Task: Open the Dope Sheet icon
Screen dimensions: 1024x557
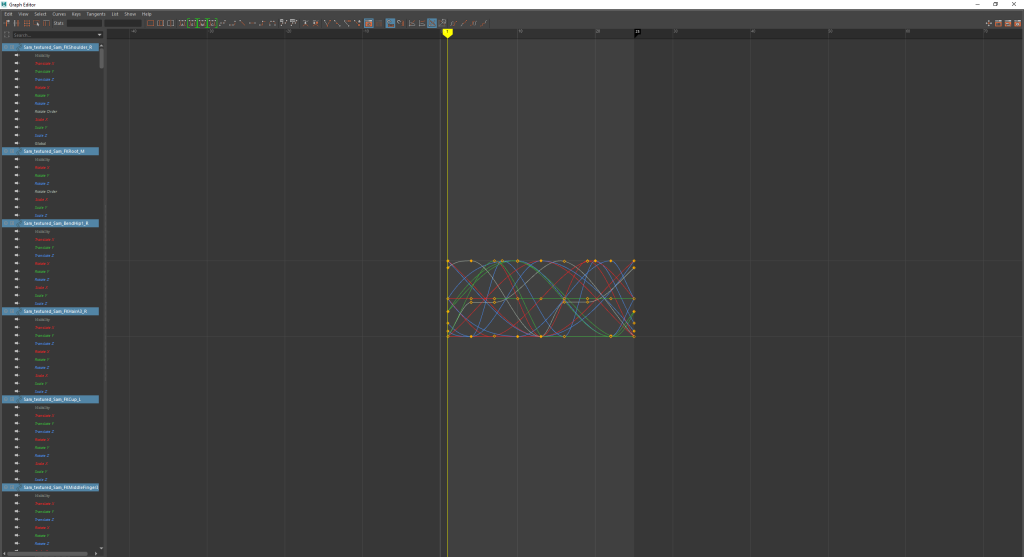Action: tap(998, 23)
